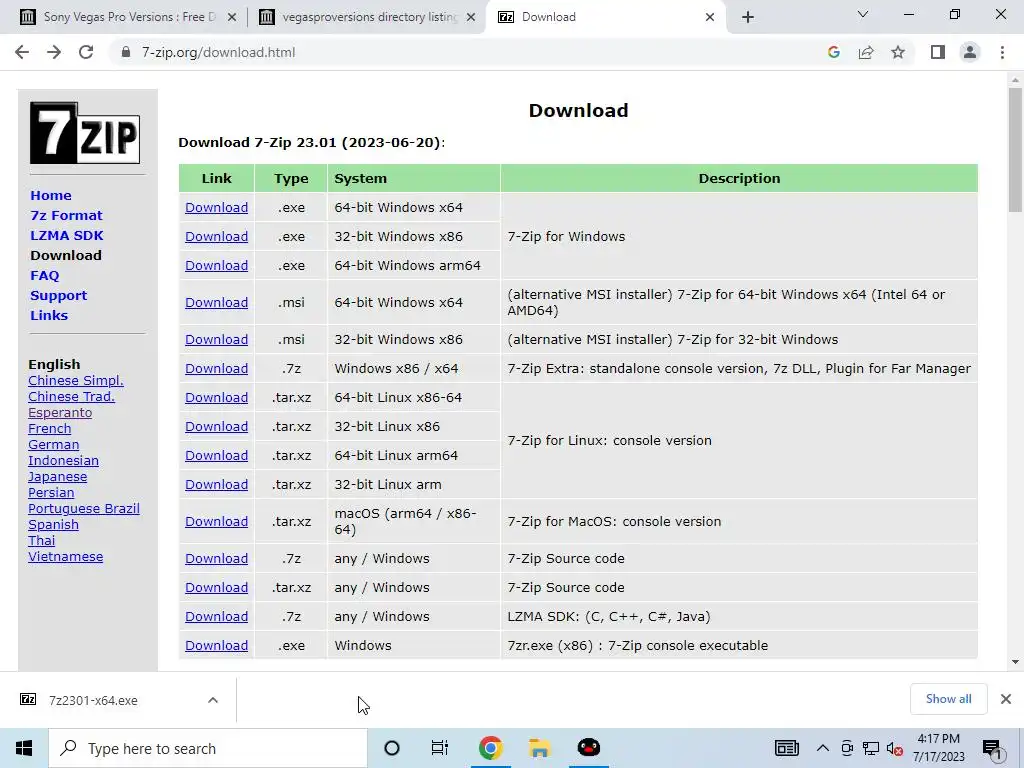Open the FAQ sidebar link
The image size is (1024, 768).
44,276
